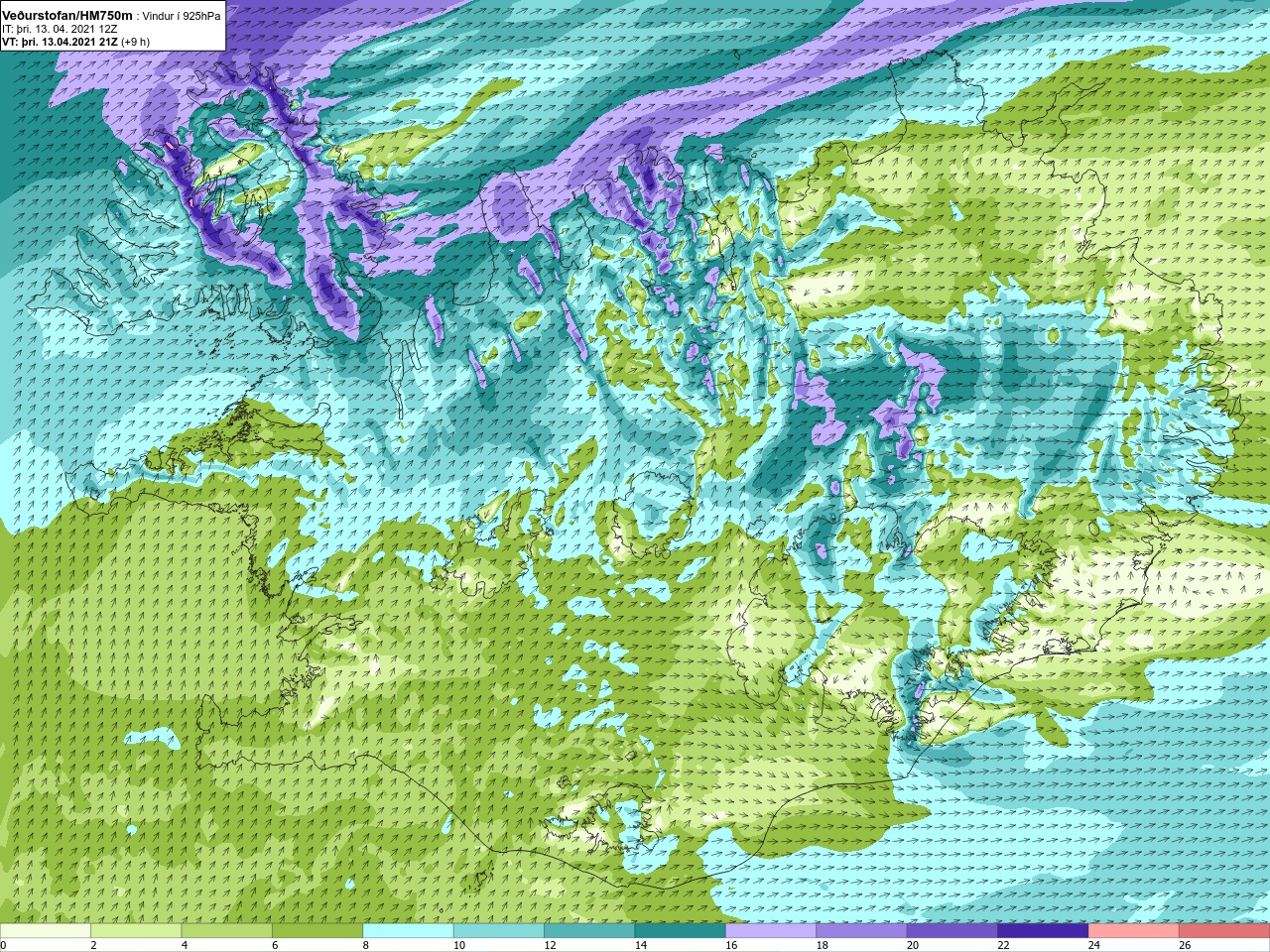Screen dimensions: 1270x952
Task: Click the legend value 18
Action: click(x=822, y=945)
